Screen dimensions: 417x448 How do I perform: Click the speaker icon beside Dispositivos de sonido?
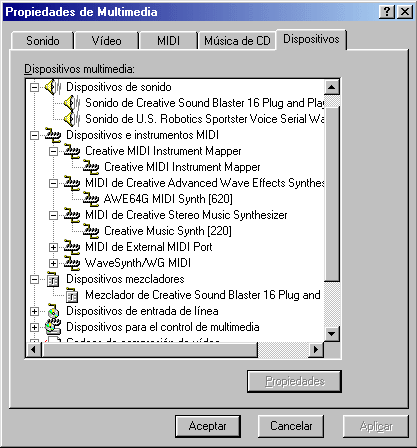click(53, 87)
